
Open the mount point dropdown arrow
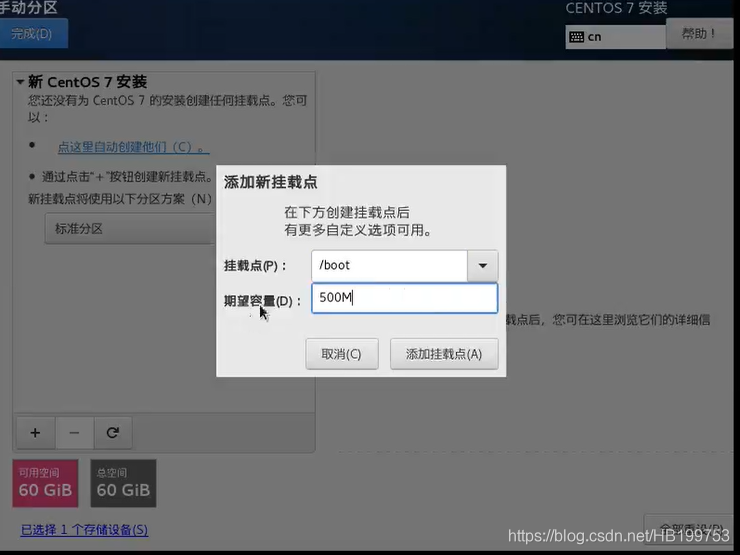tap(482, 266)
